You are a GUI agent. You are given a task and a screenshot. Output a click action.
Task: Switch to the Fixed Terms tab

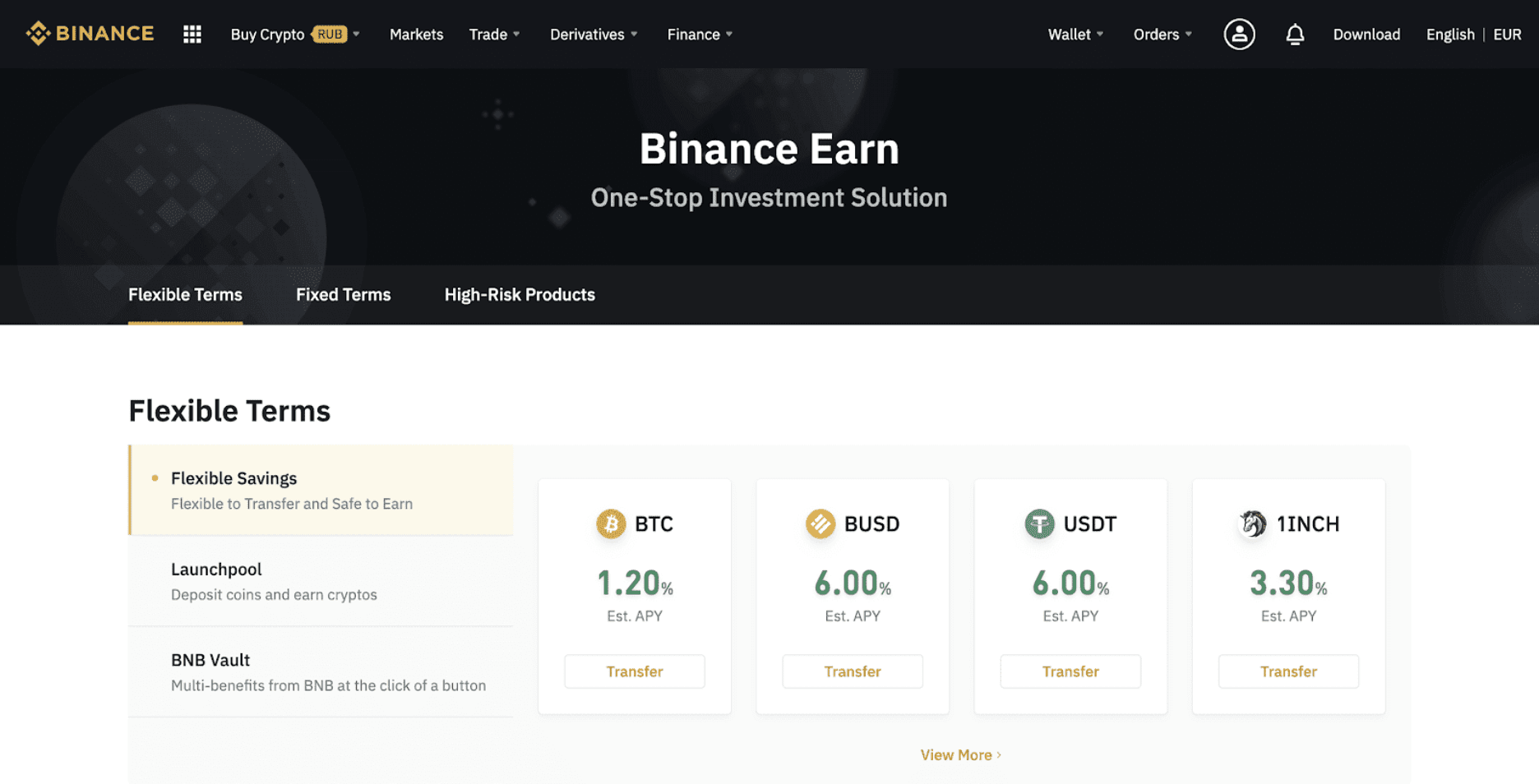pos(343,294)
